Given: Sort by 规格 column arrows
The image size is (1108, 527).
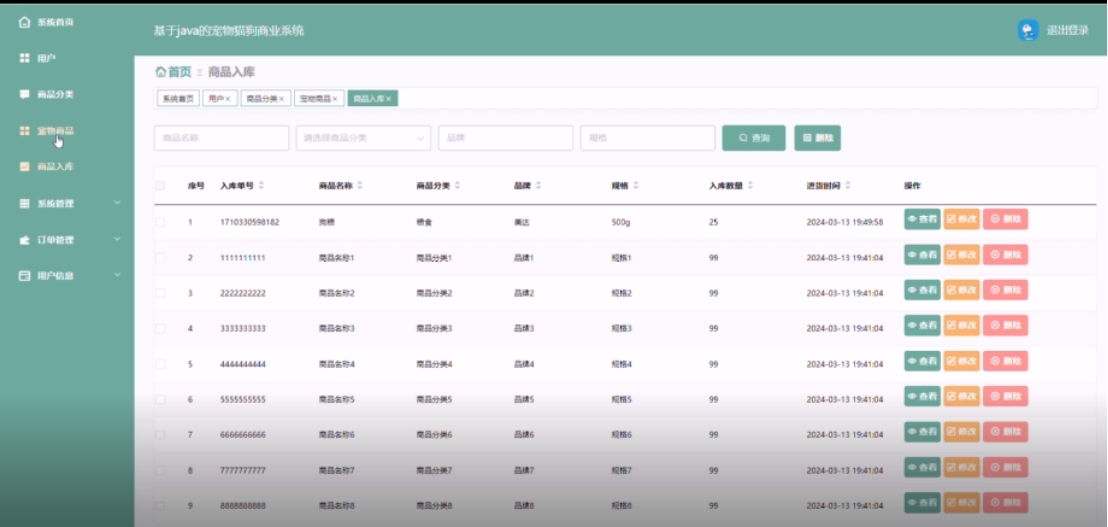Looking at the screenshot, I should [x=636, y=186].
